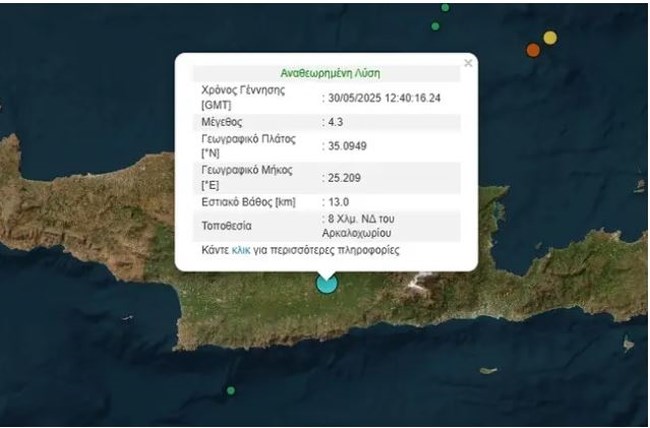This screenshot has height=428, width=650.
Task: Click the 'Τοποθεσία' row label
Action: click(x=229, y=225)
